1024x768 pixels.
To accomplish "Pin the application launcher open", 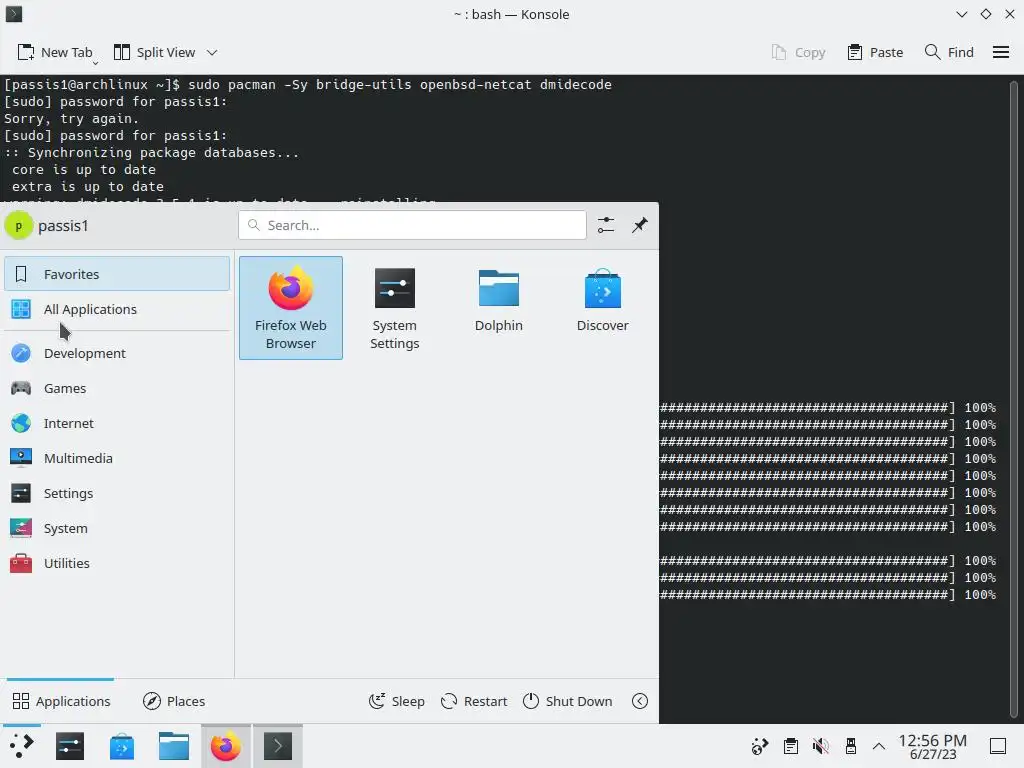I will (x=640, y=225).
